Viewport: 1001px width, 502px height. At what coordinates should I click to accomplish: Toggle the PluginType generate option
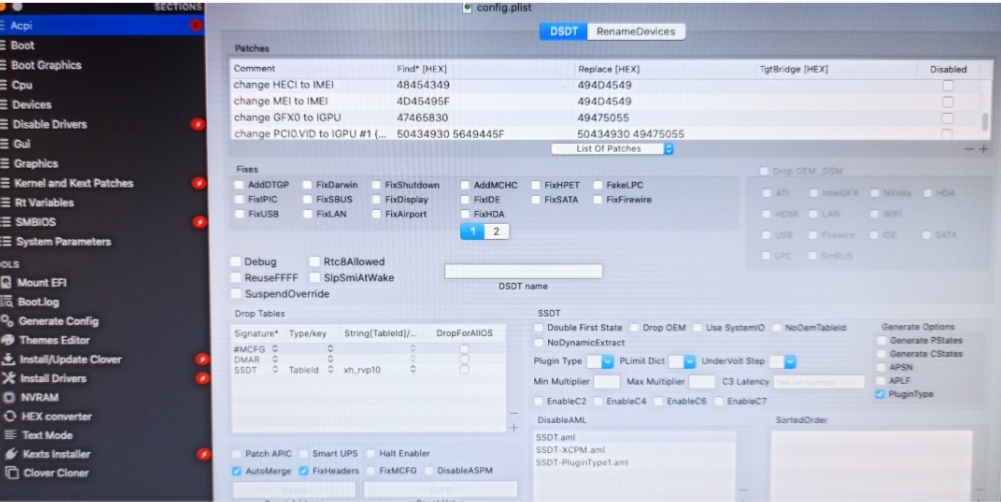pos(879,395)
